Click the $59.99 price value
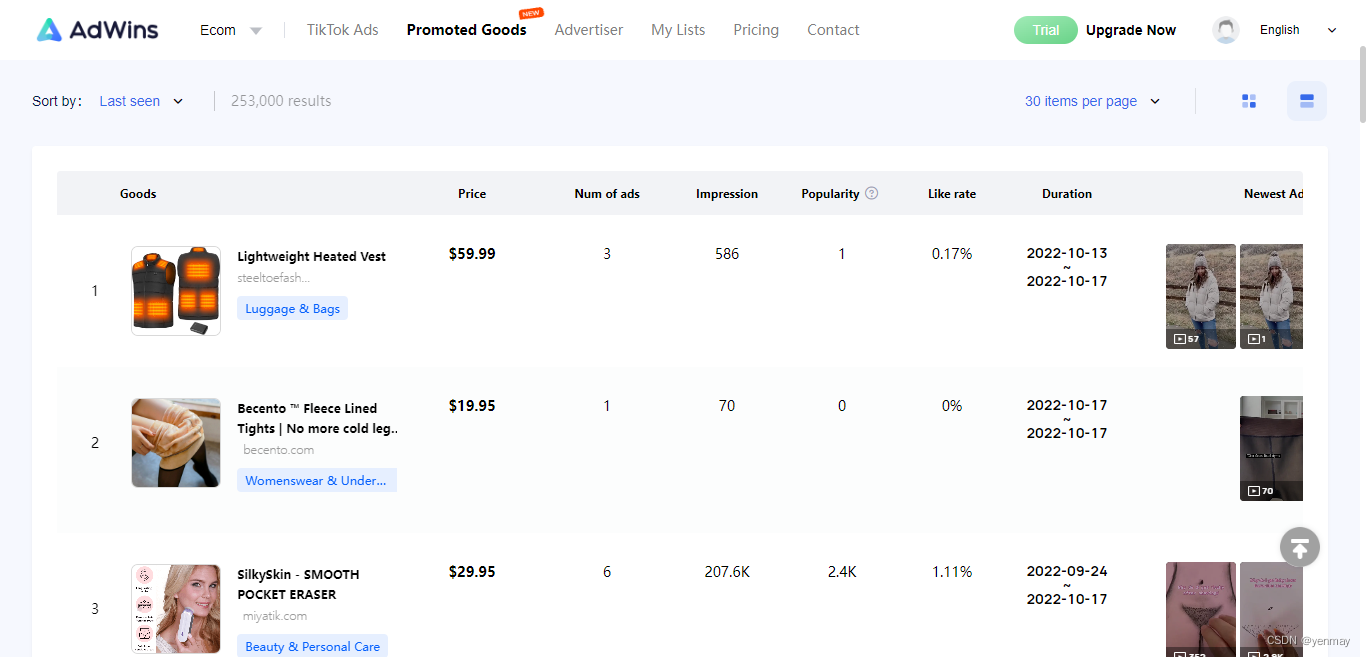1366x657 pixels. (472, 254)
